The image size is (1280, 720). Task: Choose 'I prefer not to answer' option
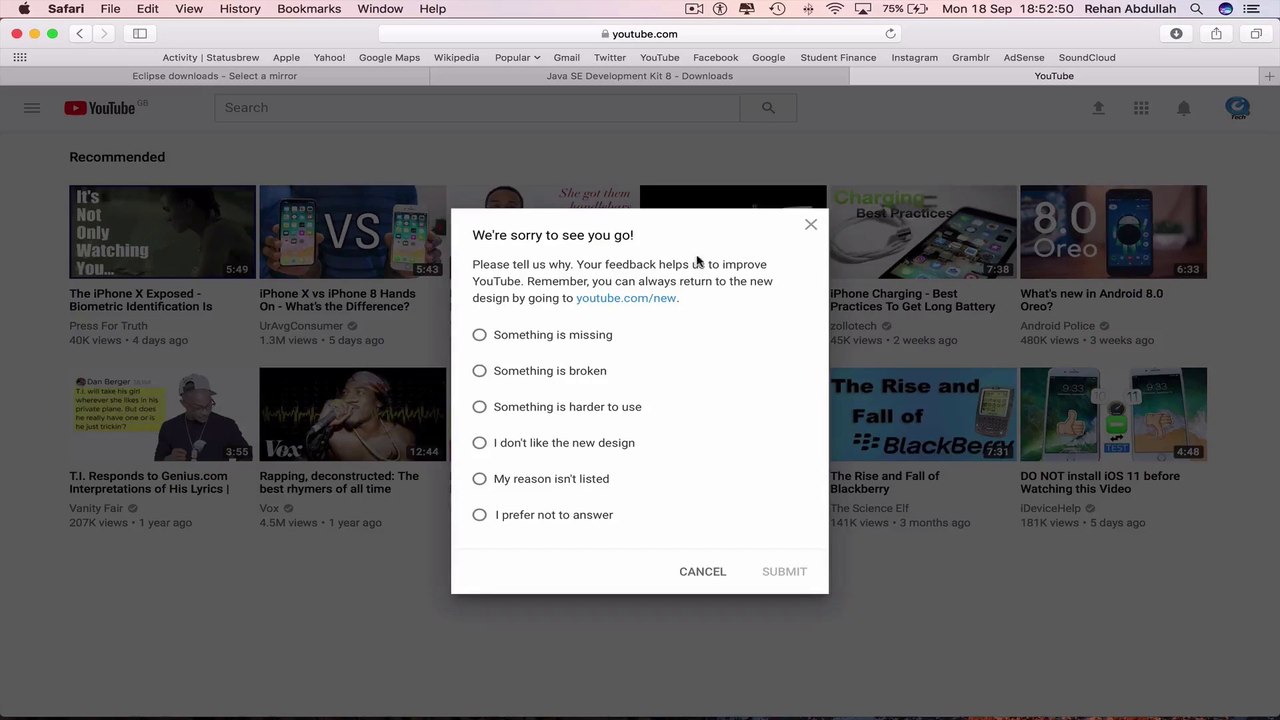[479, 515]
